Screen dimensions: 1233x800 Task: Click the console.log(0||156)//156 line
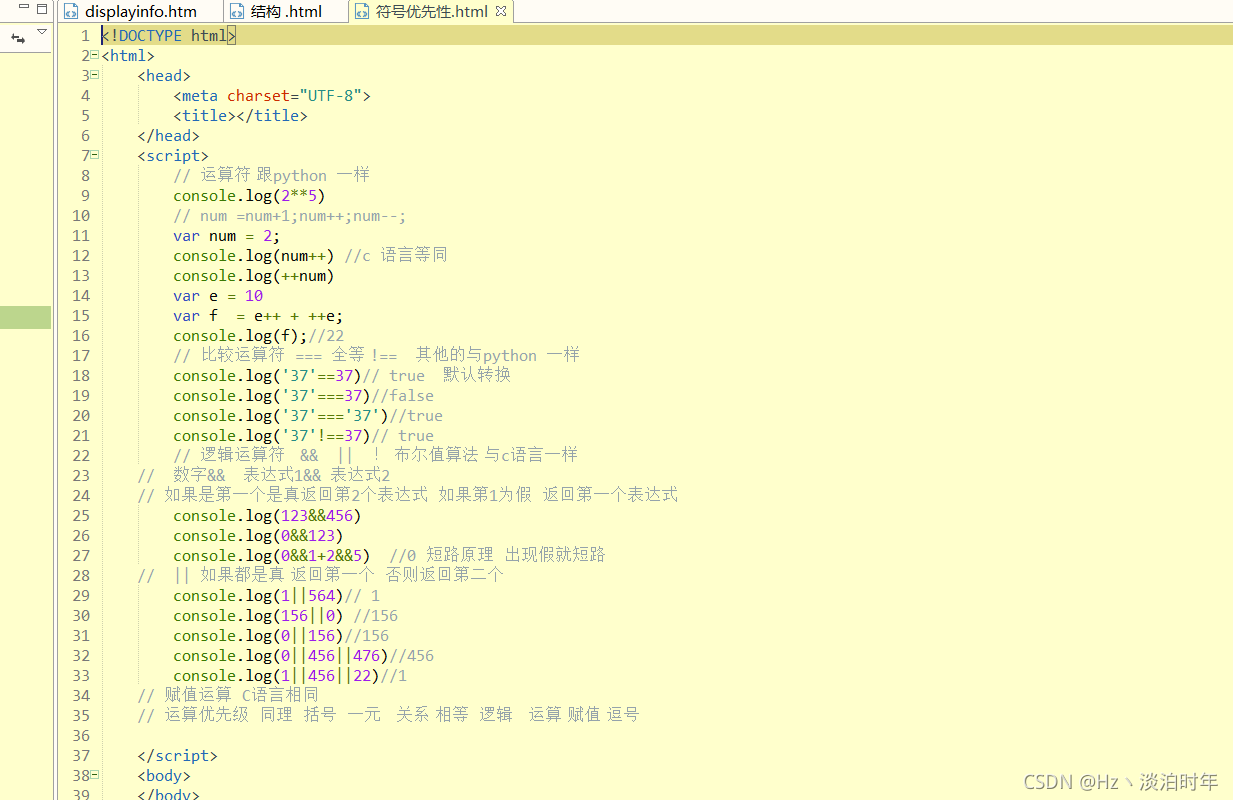[x=281, y=636]
